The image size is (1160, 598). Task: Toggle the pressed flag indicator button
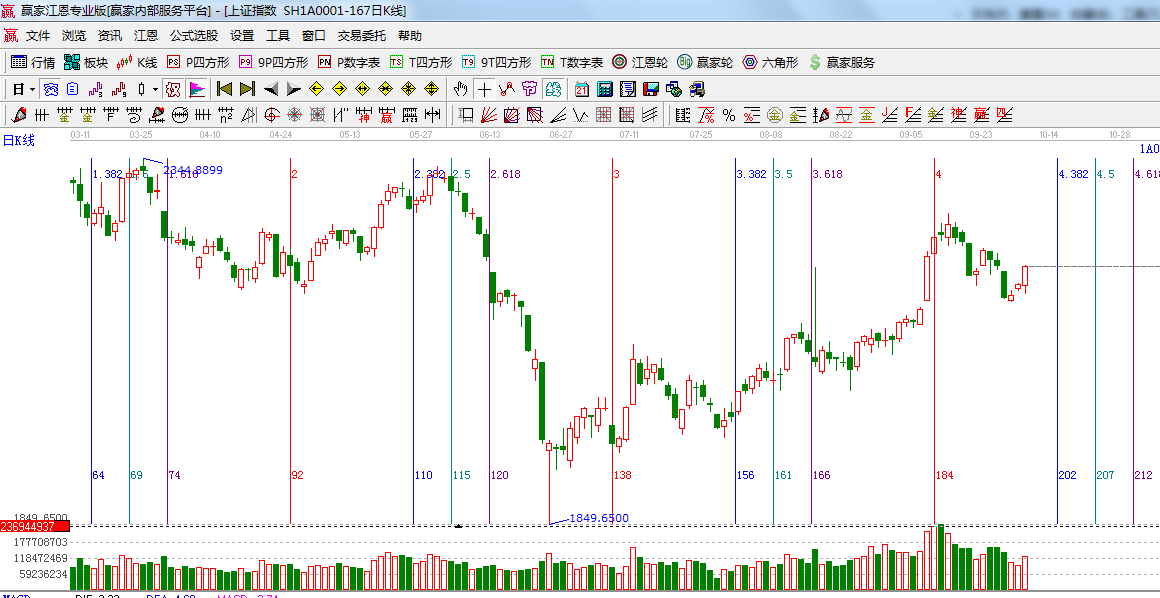click(196, 89)
